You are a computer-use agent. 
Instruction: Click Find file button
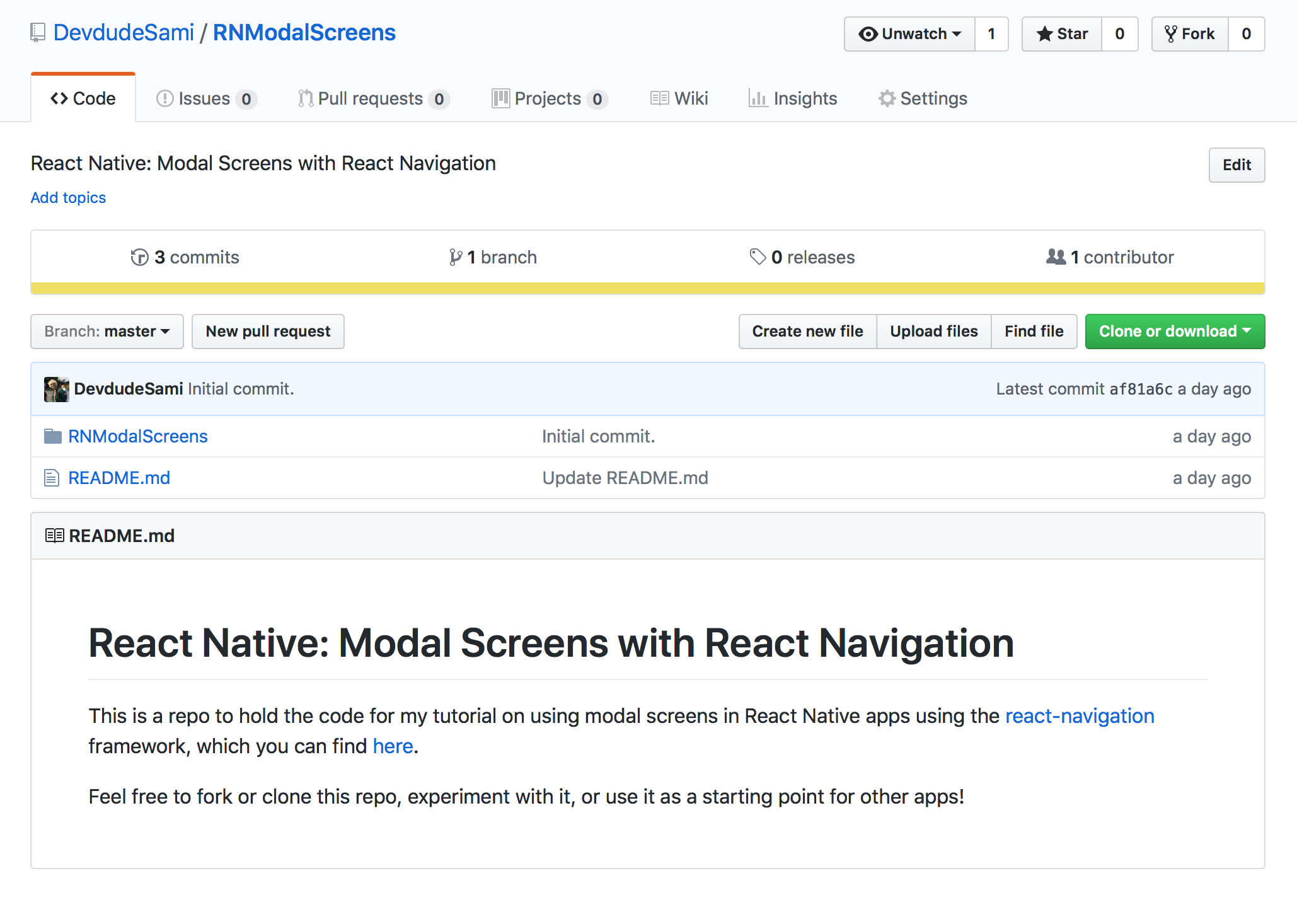click(x=1034, y=332)
